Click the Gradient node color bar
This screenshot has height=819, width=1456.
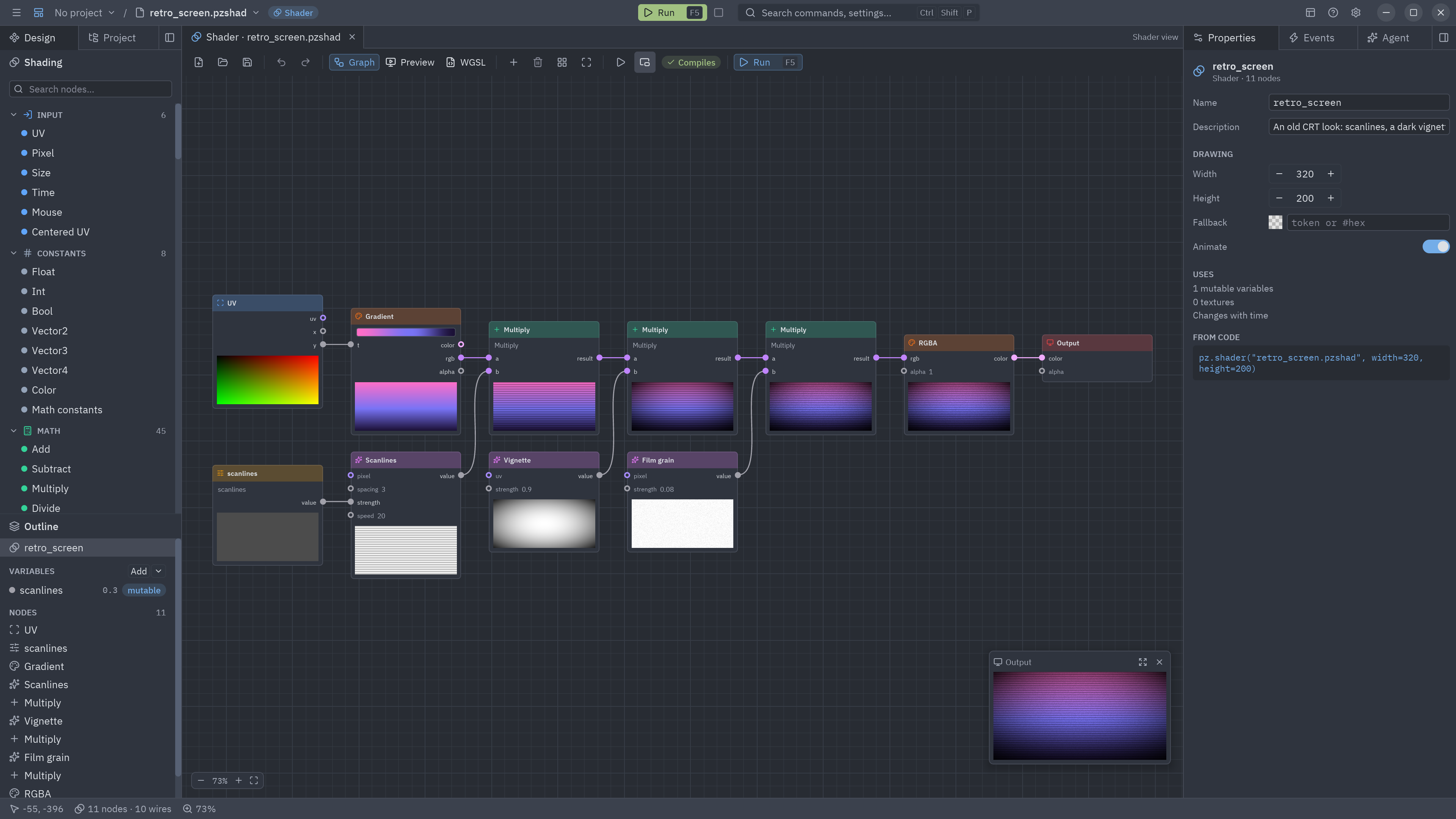[406, 332]
